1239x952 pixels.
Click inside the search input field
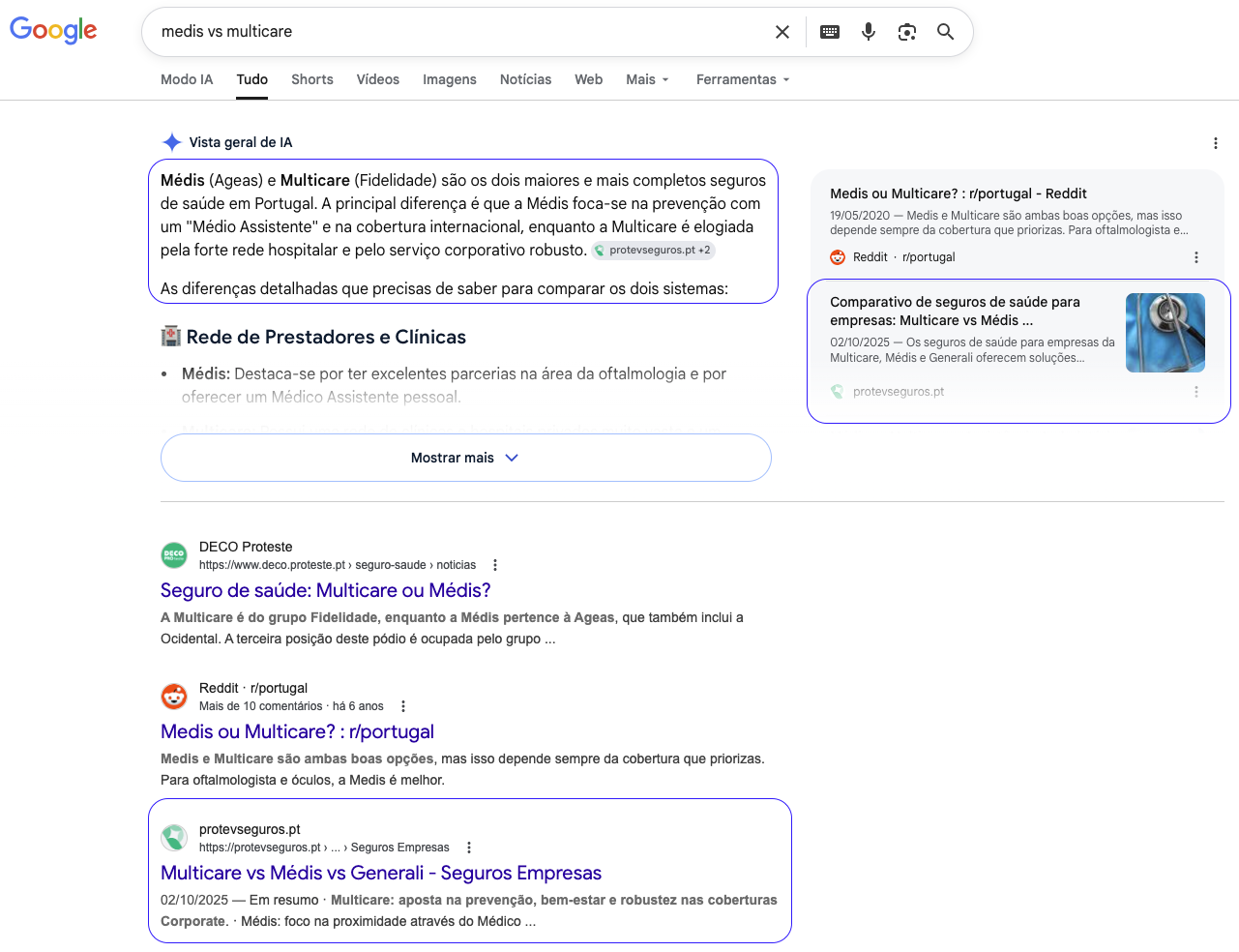point(459,32)
